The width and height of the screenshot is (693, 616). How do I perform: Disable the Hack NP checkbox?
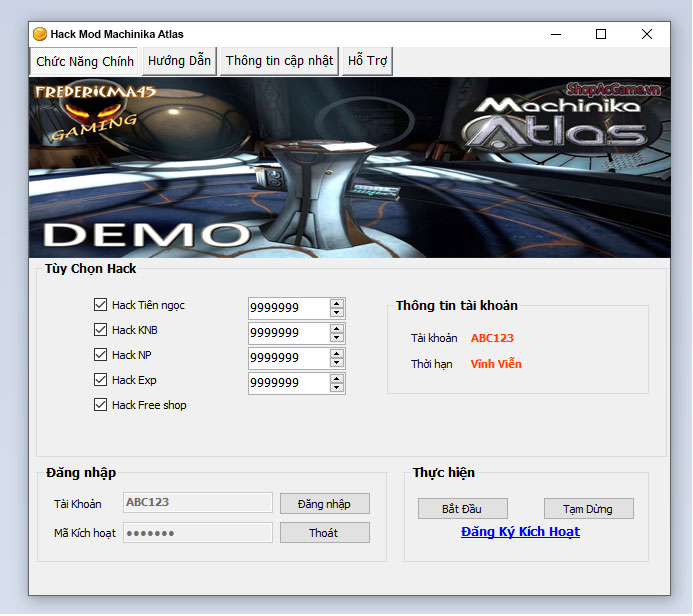[100, 355]
